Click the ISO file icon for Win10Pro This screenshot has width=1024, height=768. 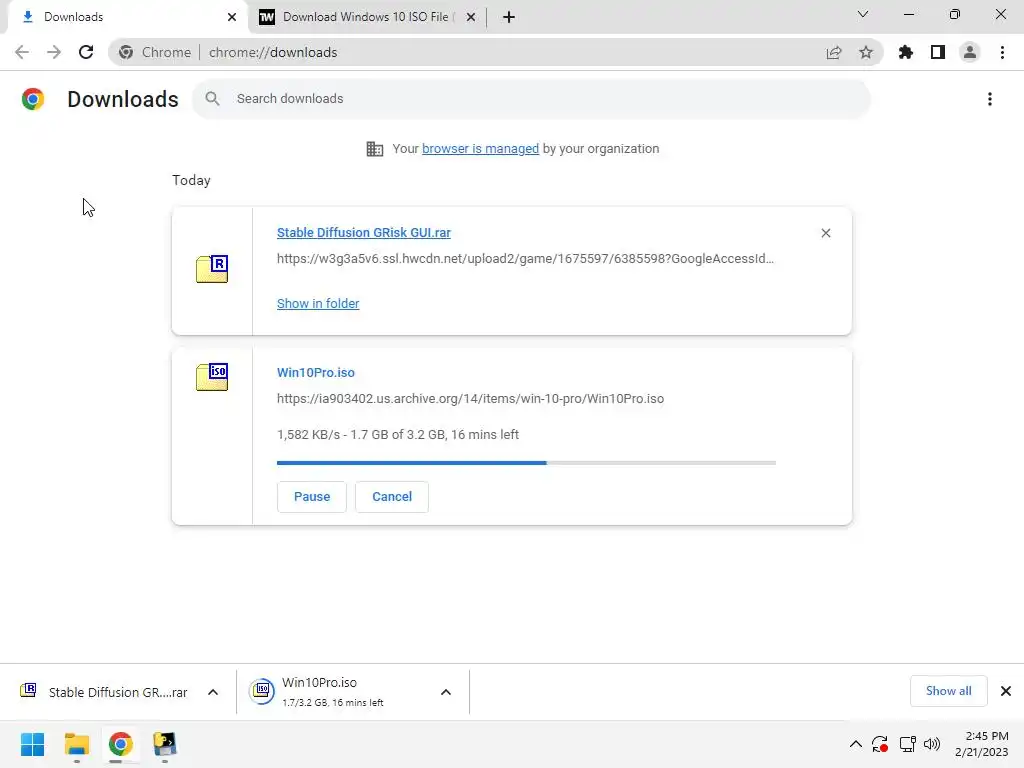[x=212, y=377]
